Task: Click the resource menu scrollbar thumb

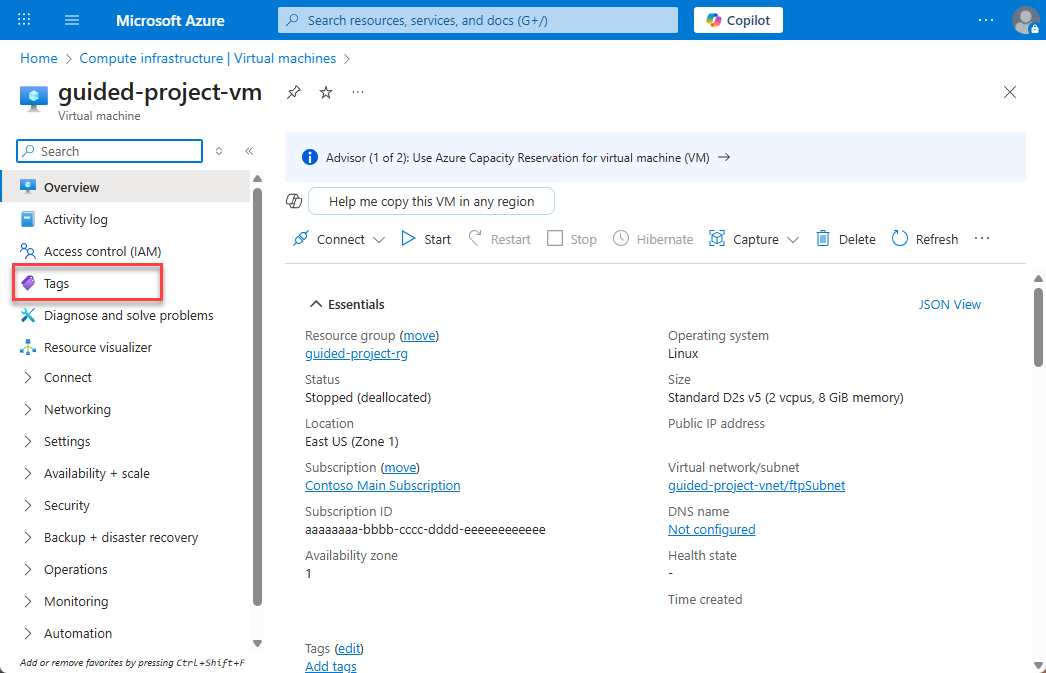Action: pyautogui.click(x=257, y=398)
